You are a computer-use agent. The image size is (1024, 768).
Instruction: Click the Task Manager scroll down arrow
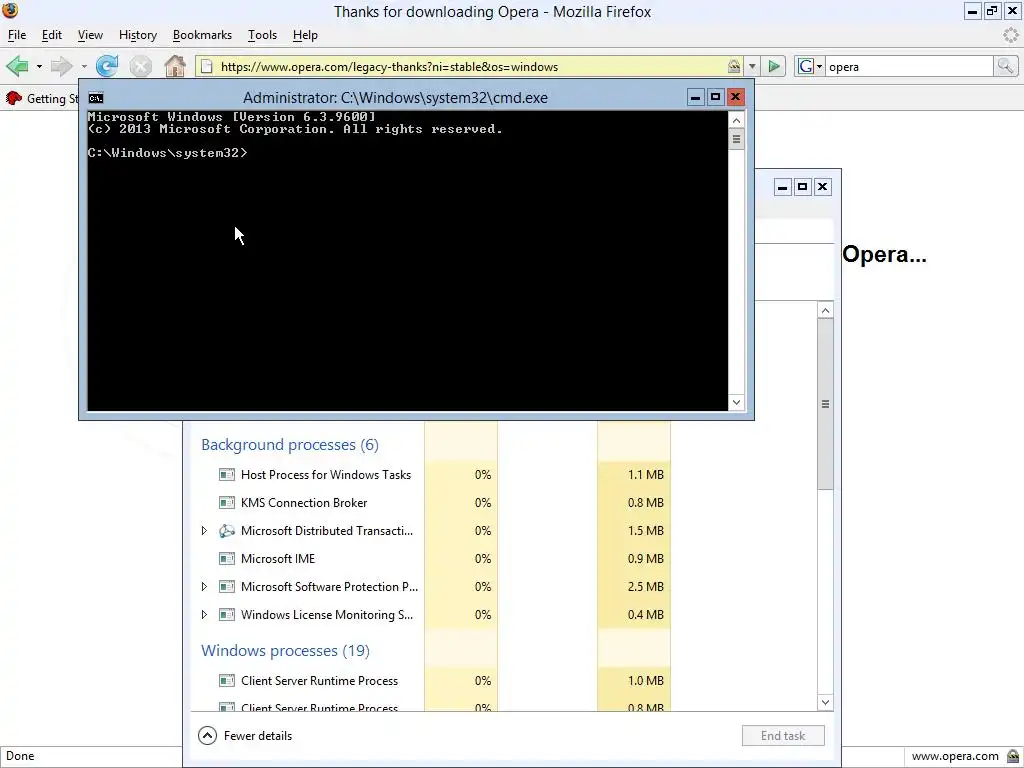tap(825, 703)
